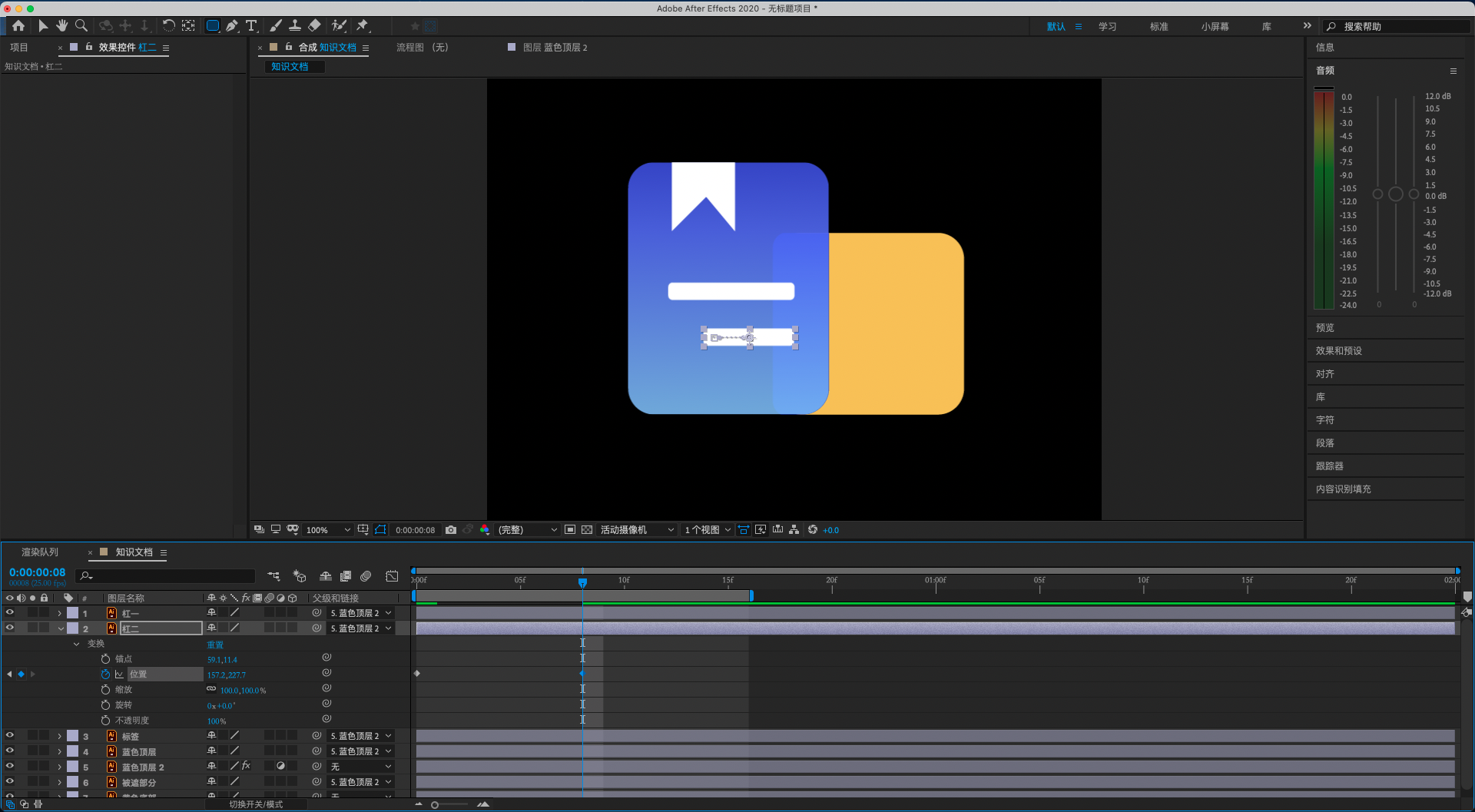This screenshot has height=812, width=1475.
Task: Select the Roto Brush tool
Action: (339, 25)
